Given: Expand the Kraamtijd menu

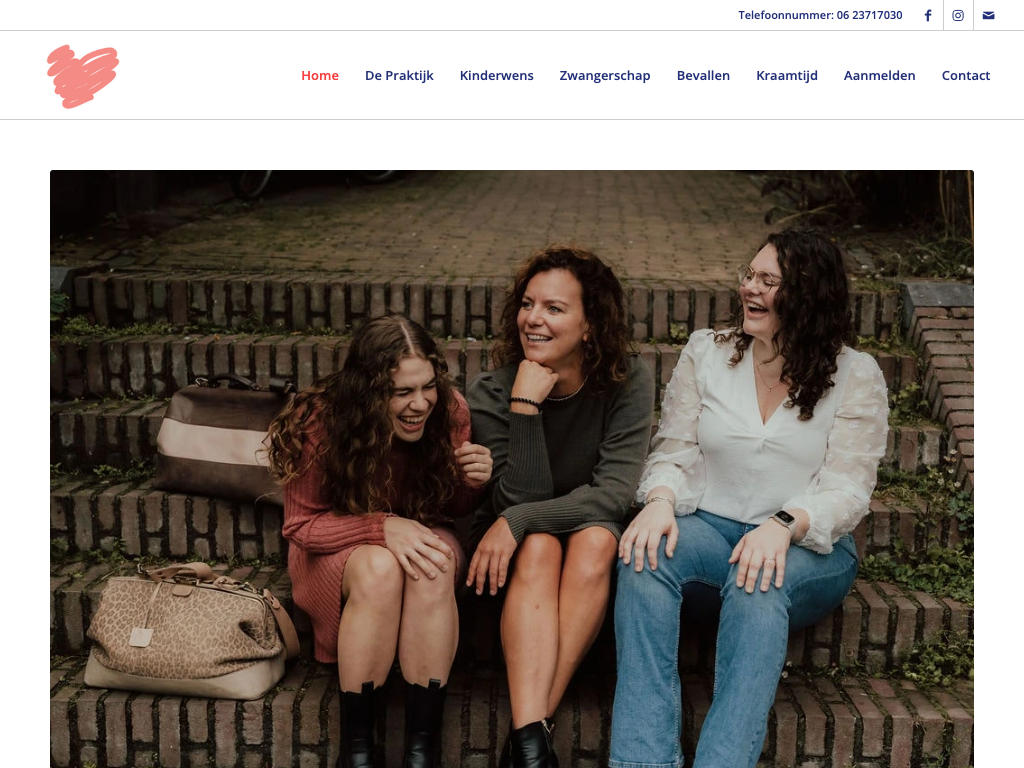Looking at the screenshot, I should 787,75.
